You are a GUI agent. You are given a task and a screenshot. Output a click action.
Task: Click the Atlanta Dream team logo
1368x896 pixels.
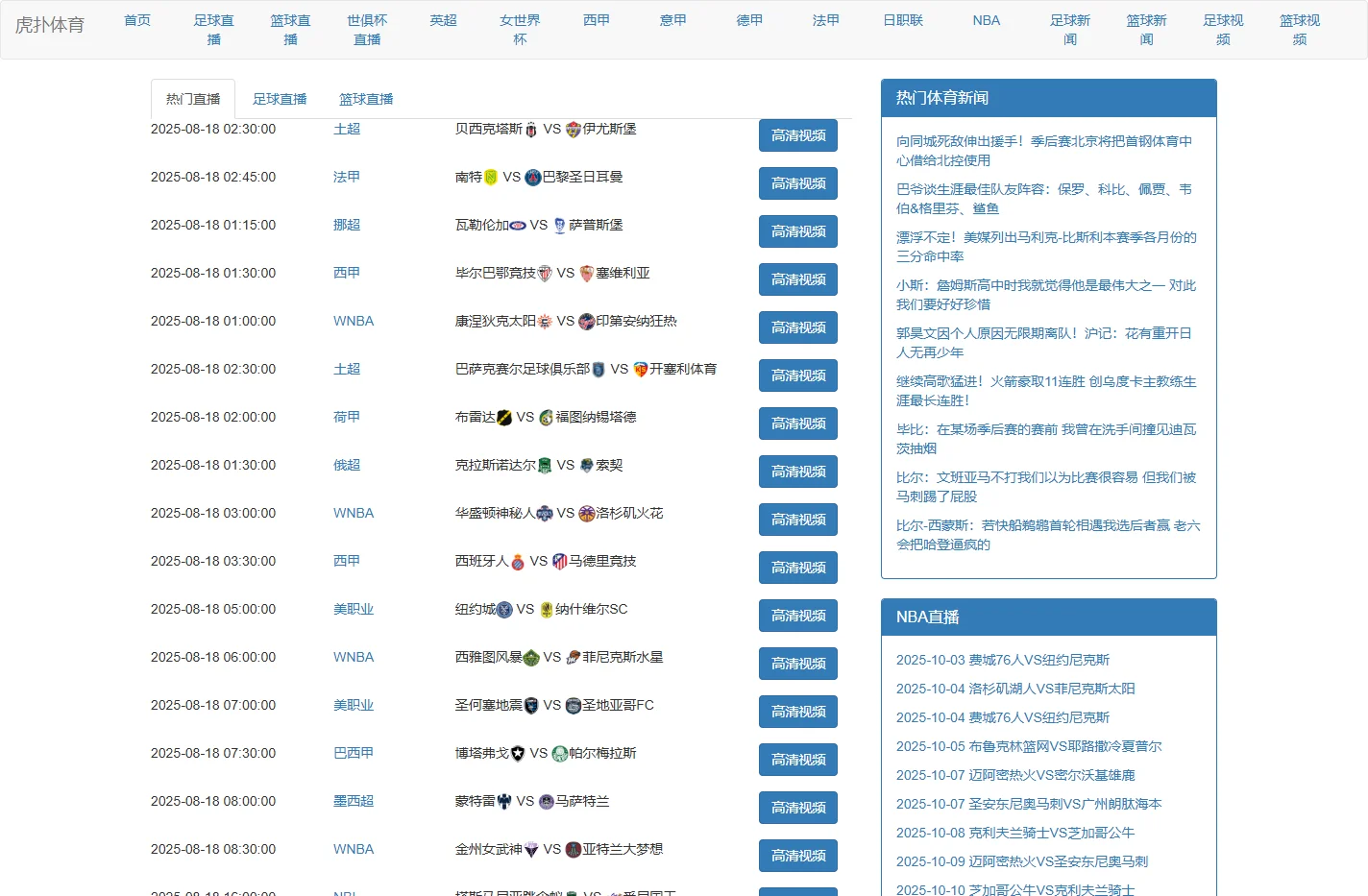pyautogui.click(x=574, y=850)
